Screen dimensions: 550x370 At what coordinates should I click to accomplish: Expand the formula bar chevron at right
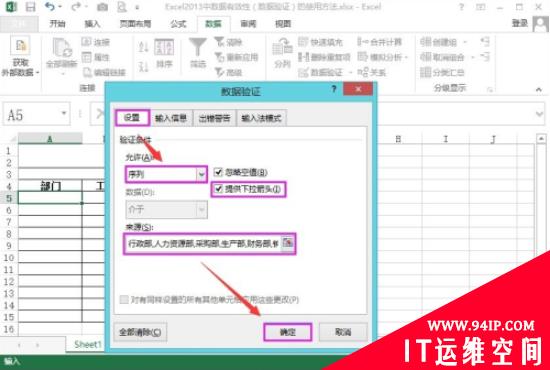point(539,114)
